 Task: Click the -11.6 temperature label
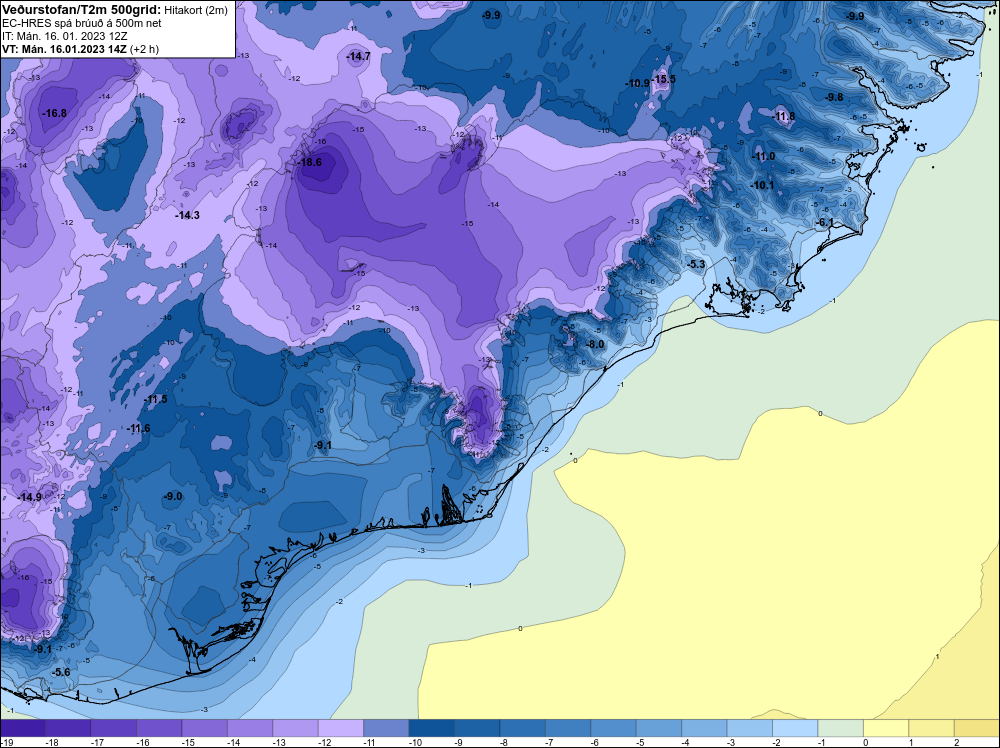pyautogui.click(x=138, y=428)
